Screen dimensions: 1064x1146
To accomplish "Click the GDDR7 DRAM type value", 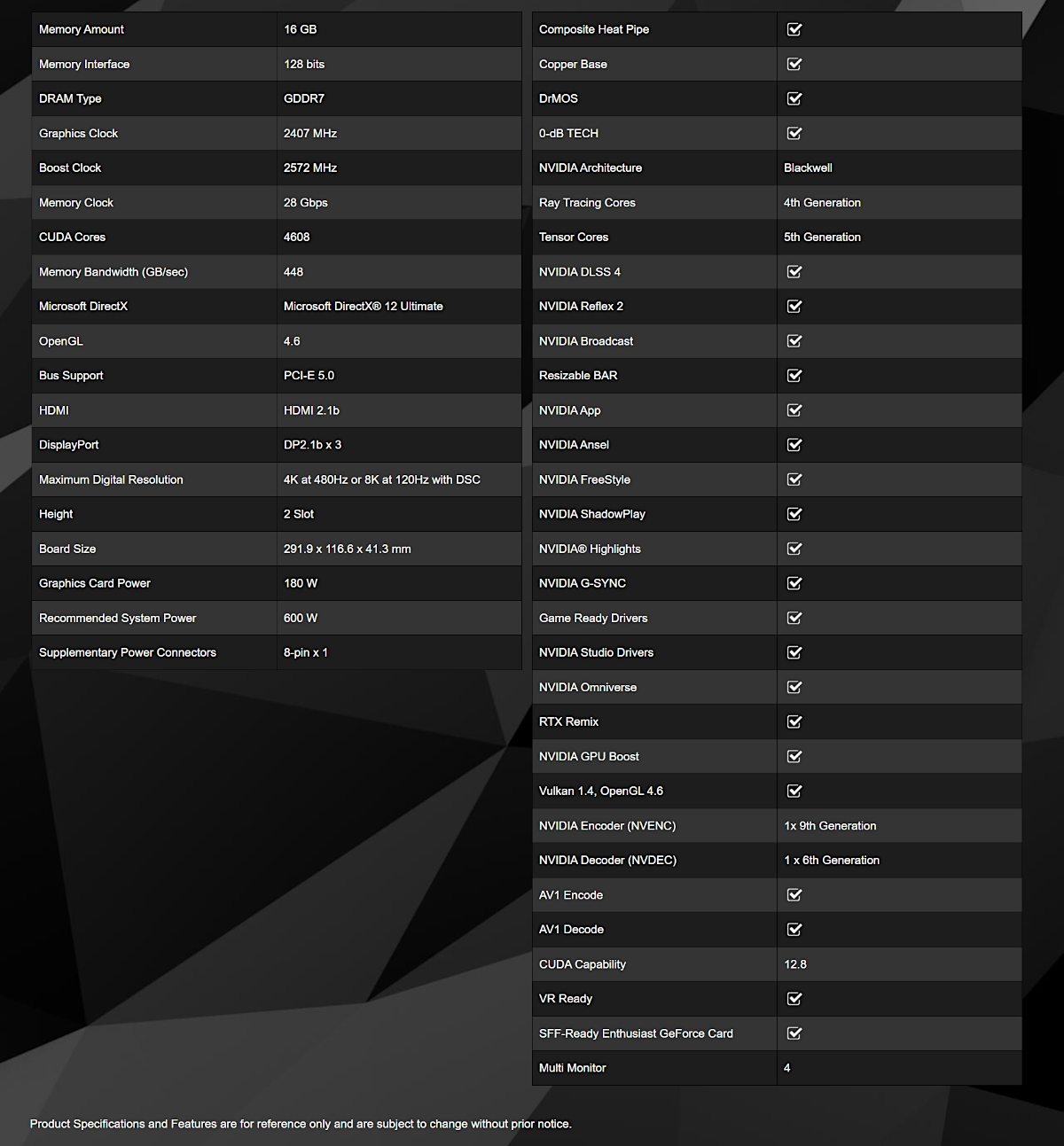I will click(304, 98).
